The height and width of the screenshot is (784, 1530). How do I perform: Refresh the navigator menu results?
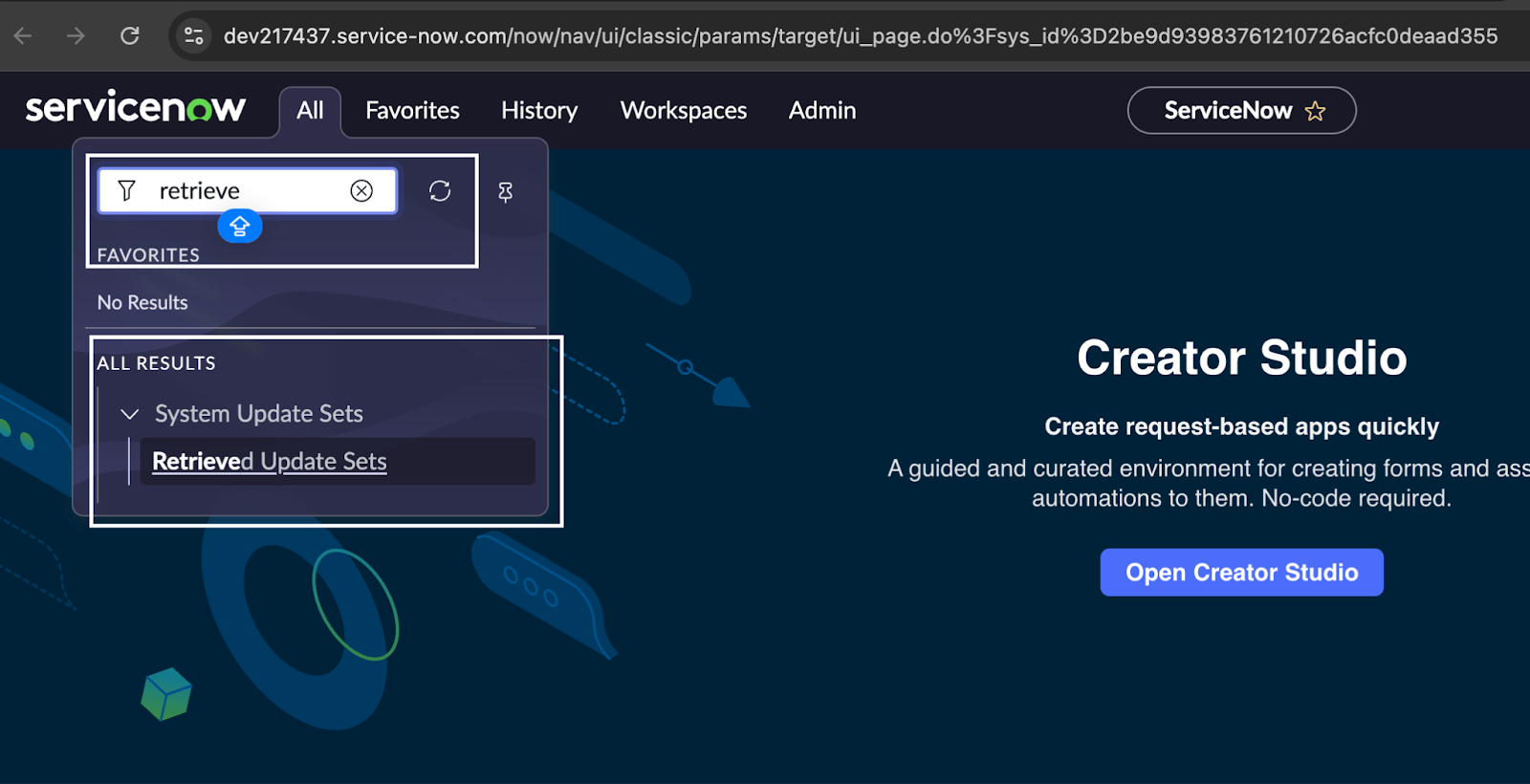(x=440, y=191)
